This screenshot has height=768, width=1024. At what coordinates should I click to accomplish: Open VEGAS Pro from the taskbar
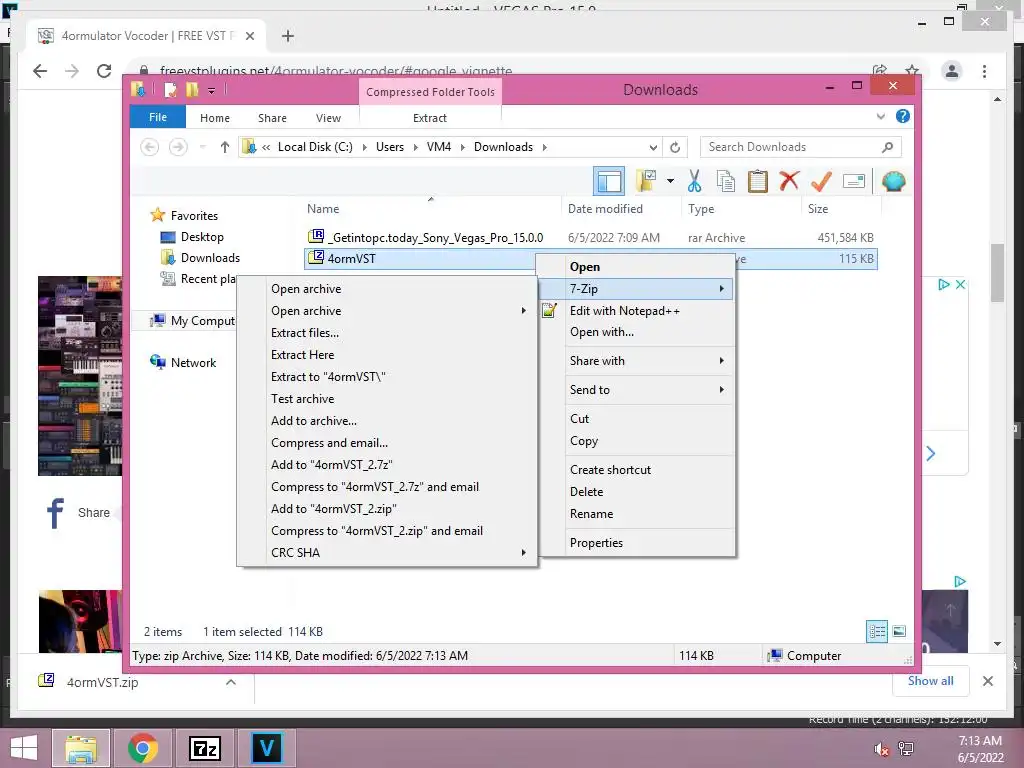pyautogui.click(x=266, y=748)
